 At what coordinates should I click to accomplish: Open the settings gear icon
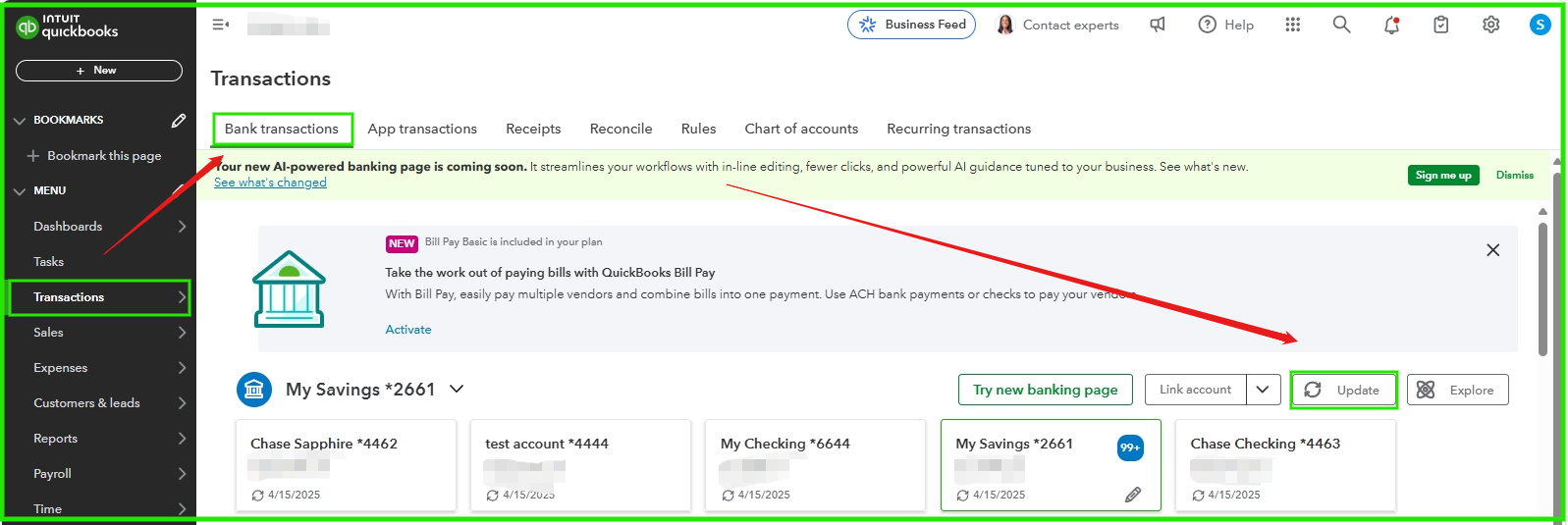[1490, 25]
